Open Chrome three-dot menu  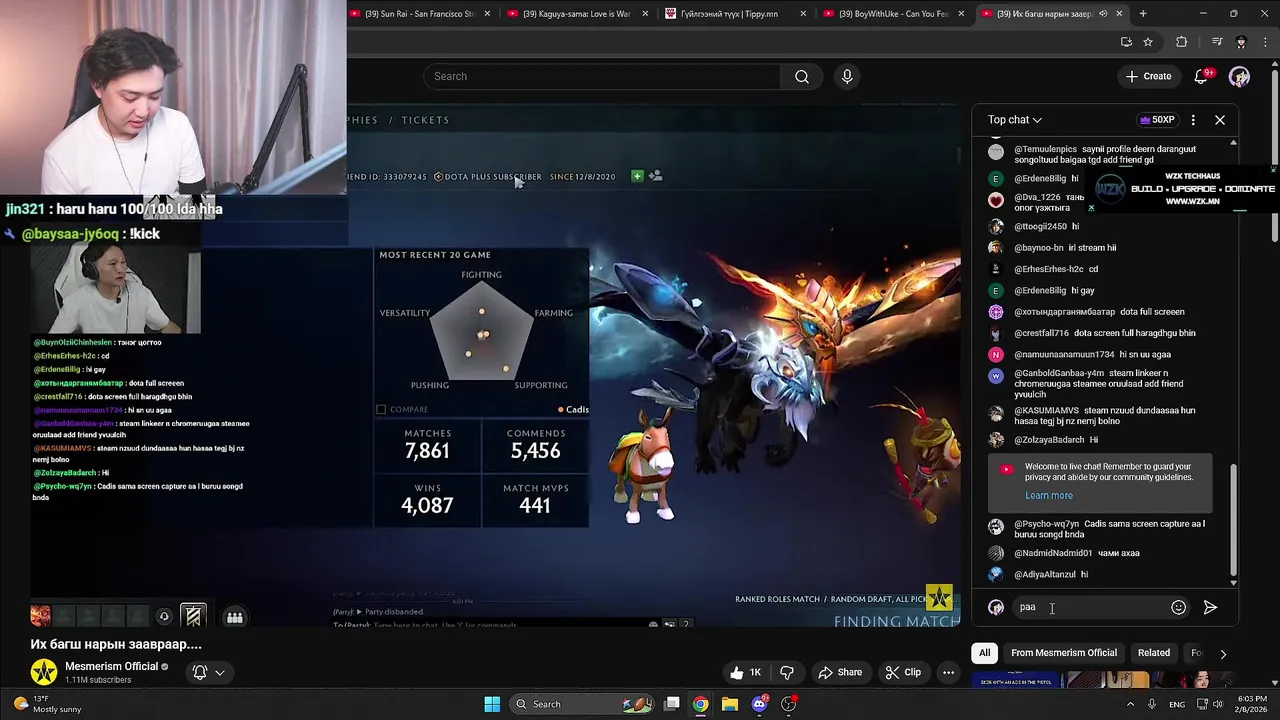tap(1264, 42)
